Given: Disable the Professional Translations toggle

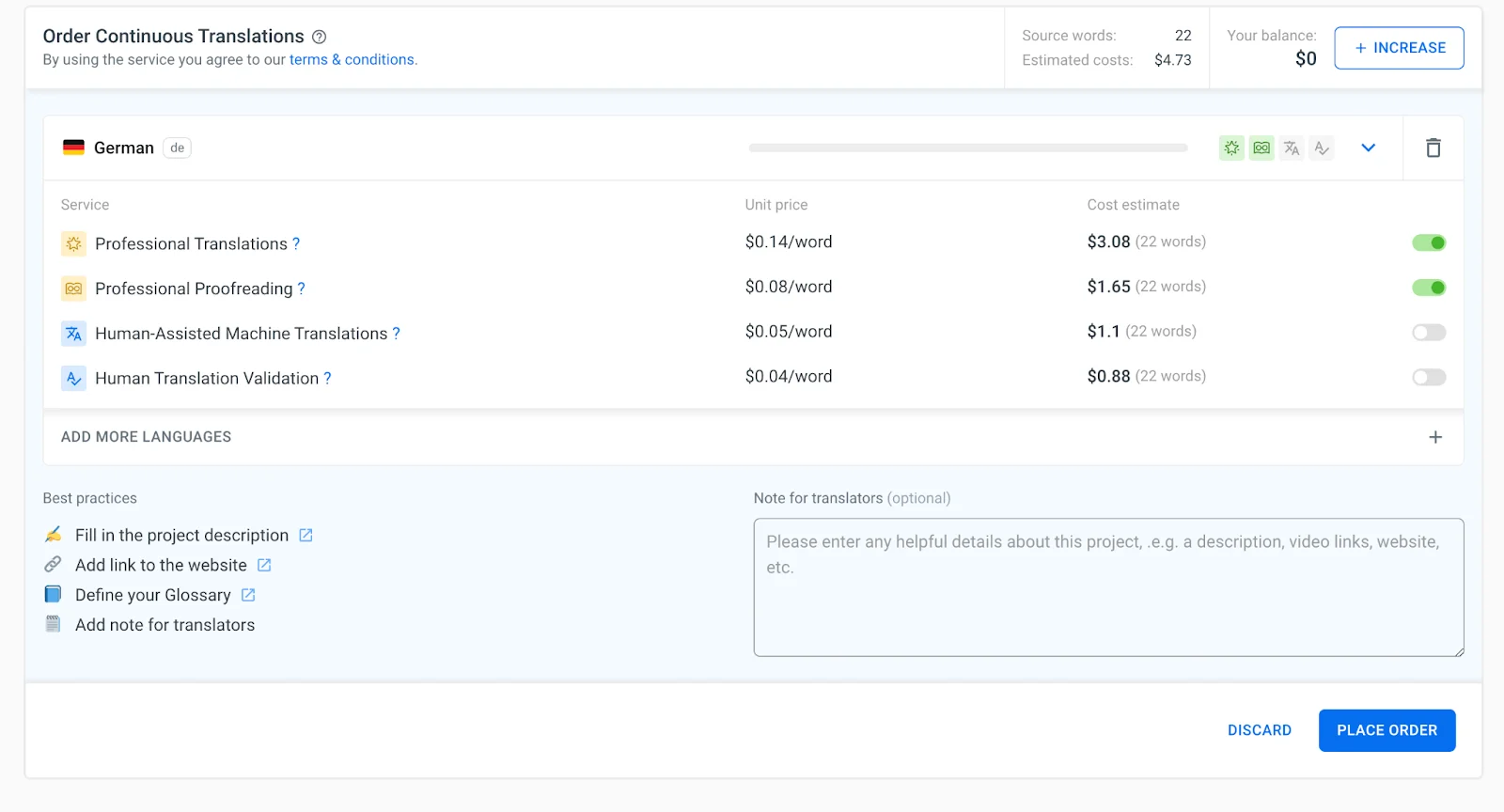Looking at the screenshot, I should click(x=1428, y=242).
